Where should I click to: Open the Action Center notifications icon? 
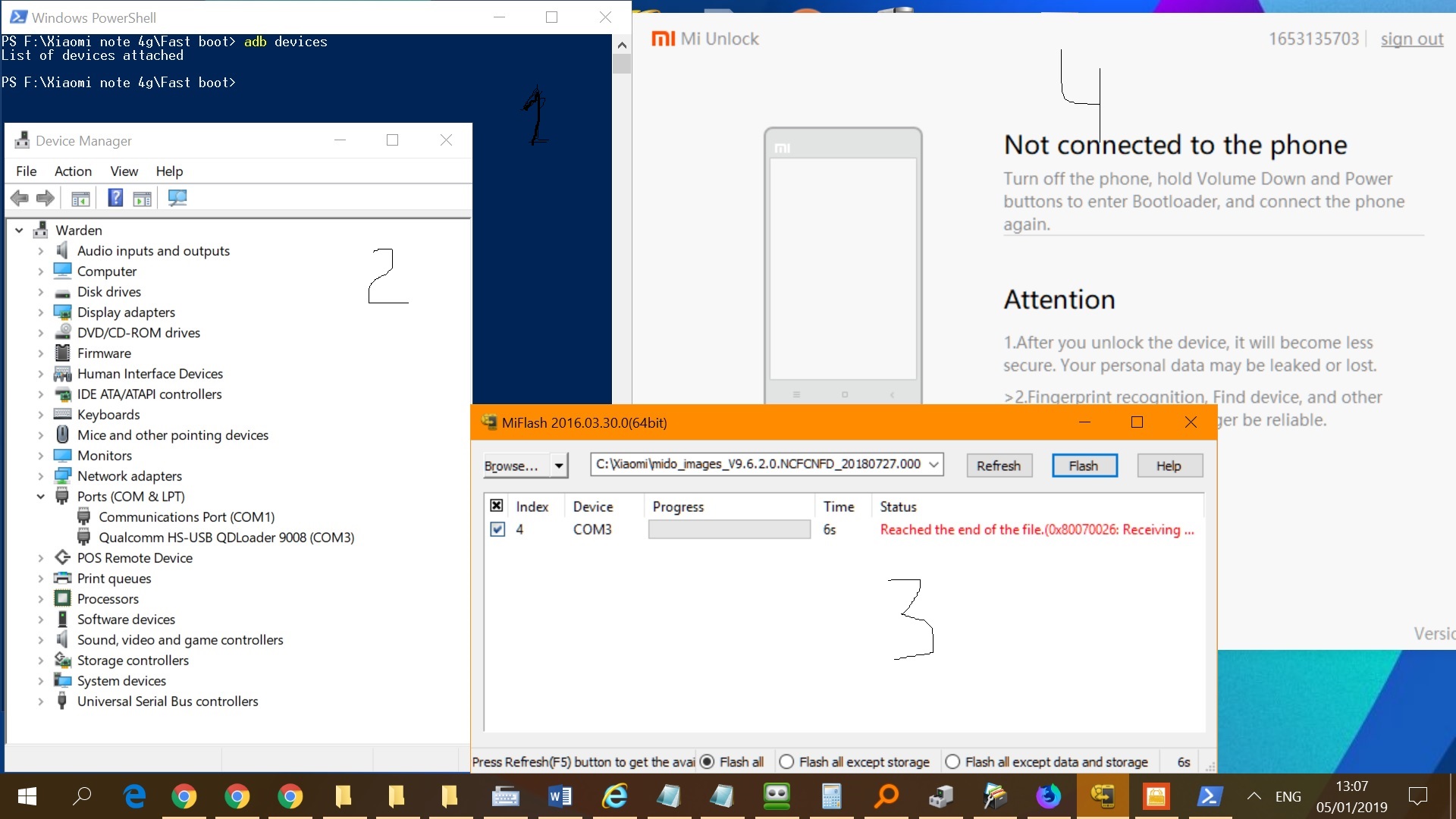point(1417,796)
